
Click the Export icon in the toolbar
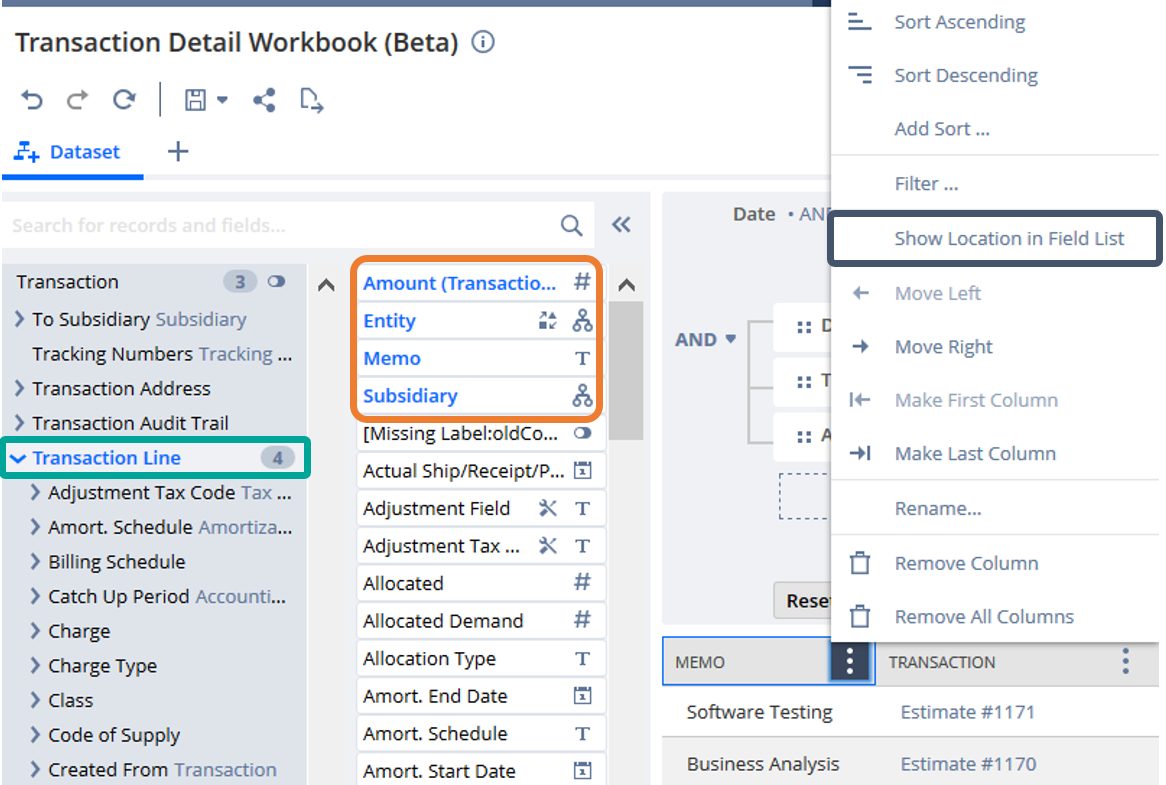coord(311,100)
